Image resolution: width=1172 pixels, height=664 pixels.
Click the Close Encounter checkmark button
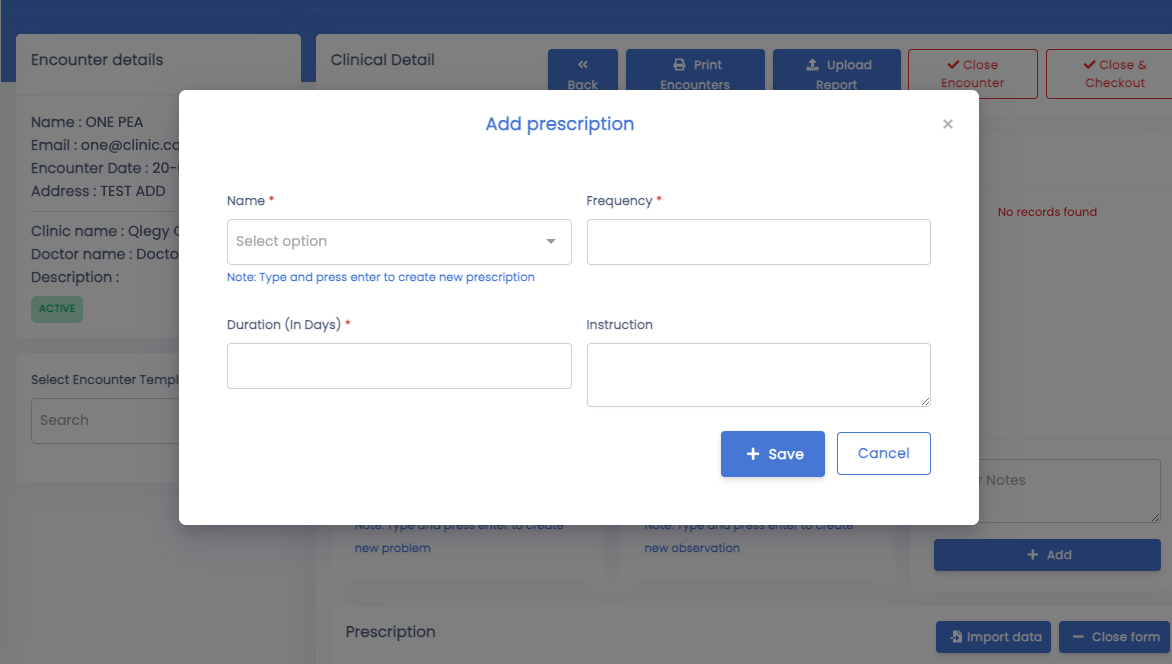coord(972,74)
